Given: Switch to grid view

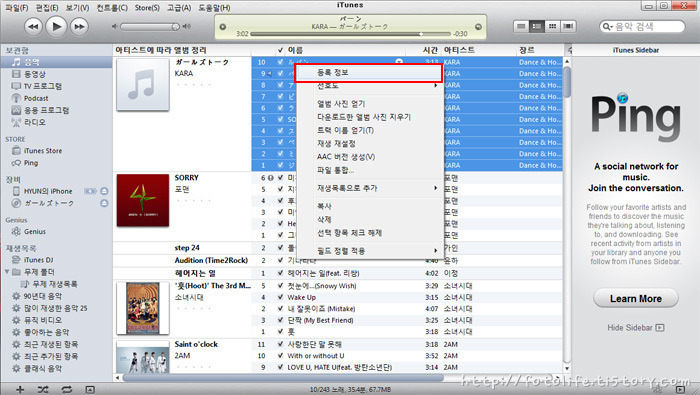Looking at the screenshot, I should click(x=552, y=26).
